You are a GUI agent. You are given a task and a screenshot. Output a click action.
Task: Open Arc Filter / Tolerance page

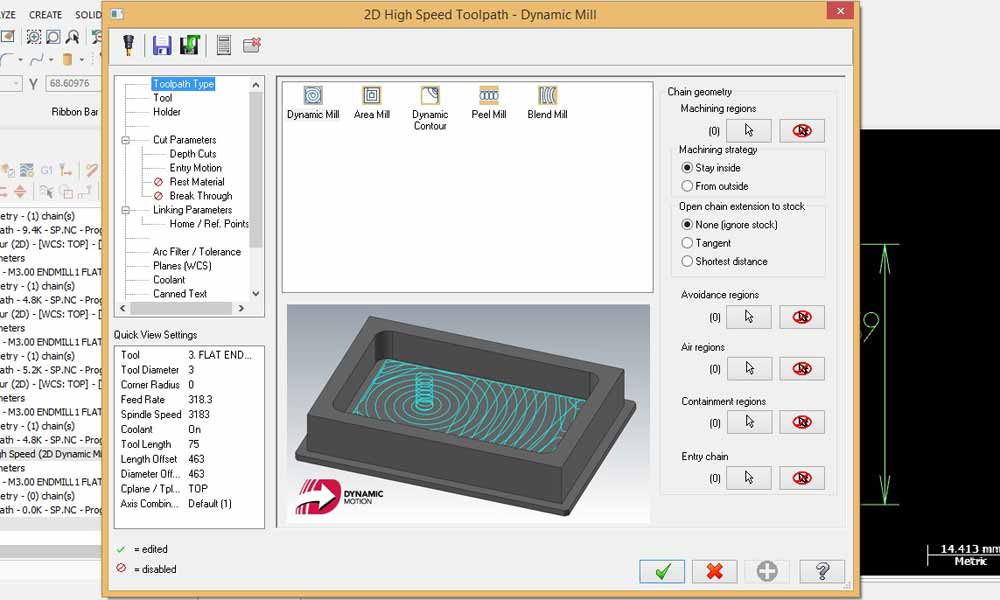(x=196, y=252)
